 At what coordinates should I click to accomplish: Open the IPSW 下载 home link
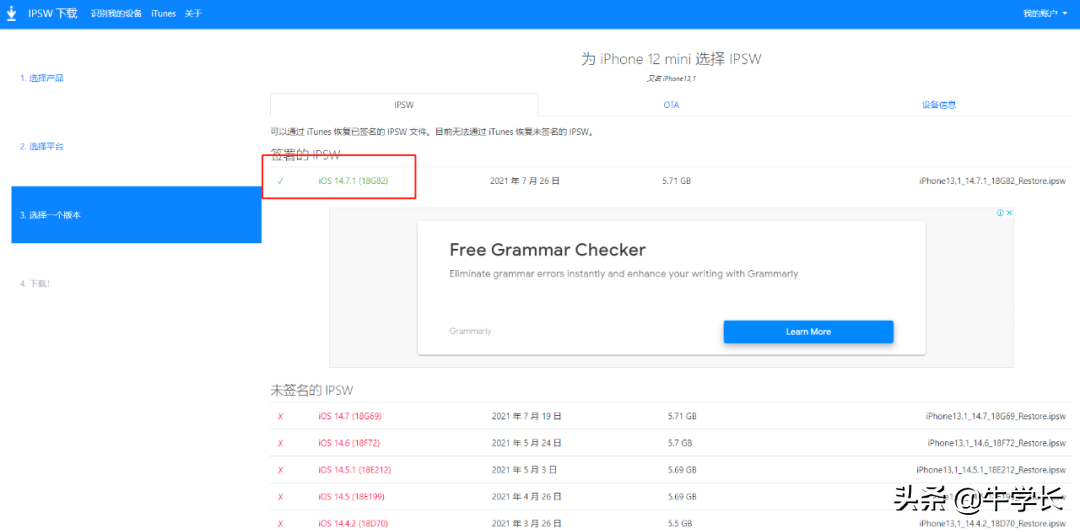[52, 13]
